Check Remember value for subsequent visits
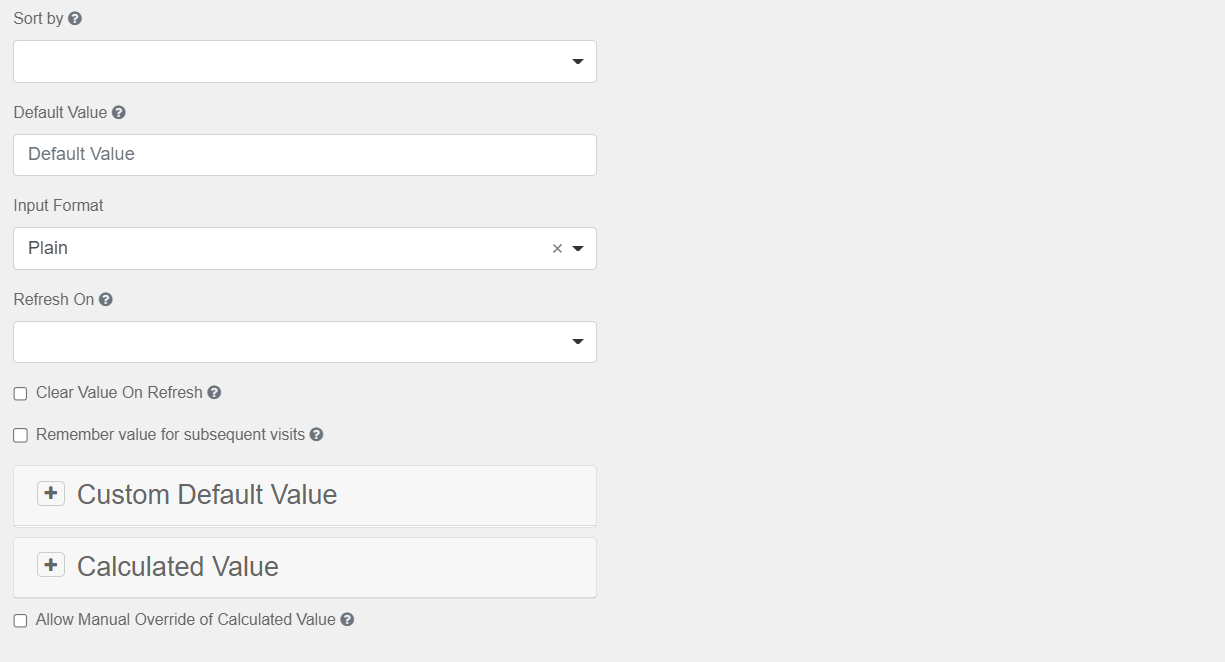The image size is (1225, 662). pos(20,435)
